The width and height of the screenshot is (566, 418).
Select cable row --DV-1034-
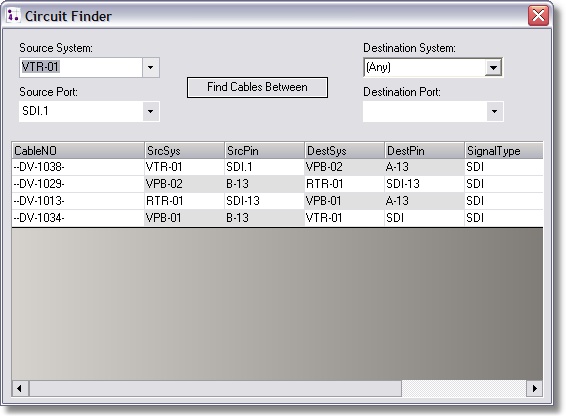(x=277, y=218)
